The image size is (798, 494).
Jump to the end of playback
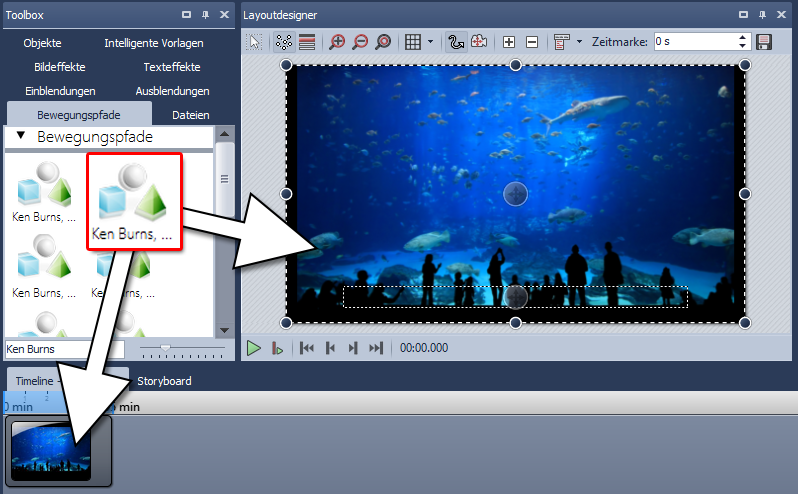[x=376, y=348]
